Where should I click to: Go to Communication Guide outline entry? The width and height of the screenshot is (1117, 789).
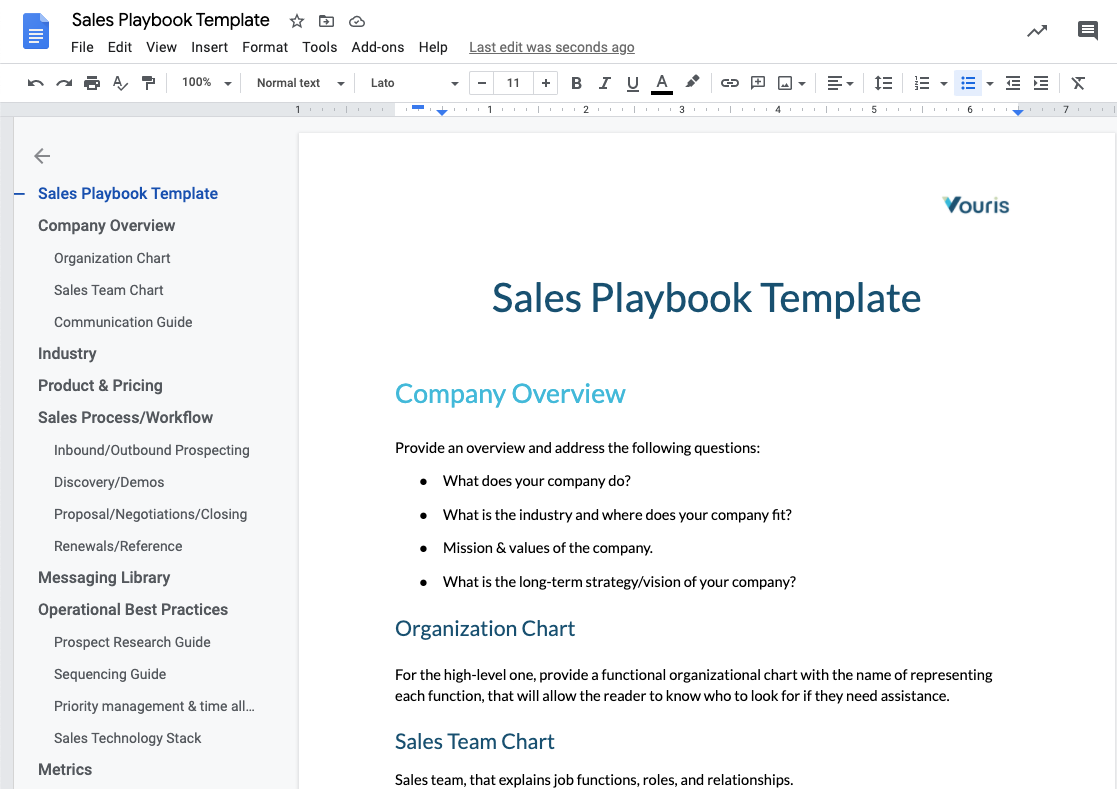point(123,322)
